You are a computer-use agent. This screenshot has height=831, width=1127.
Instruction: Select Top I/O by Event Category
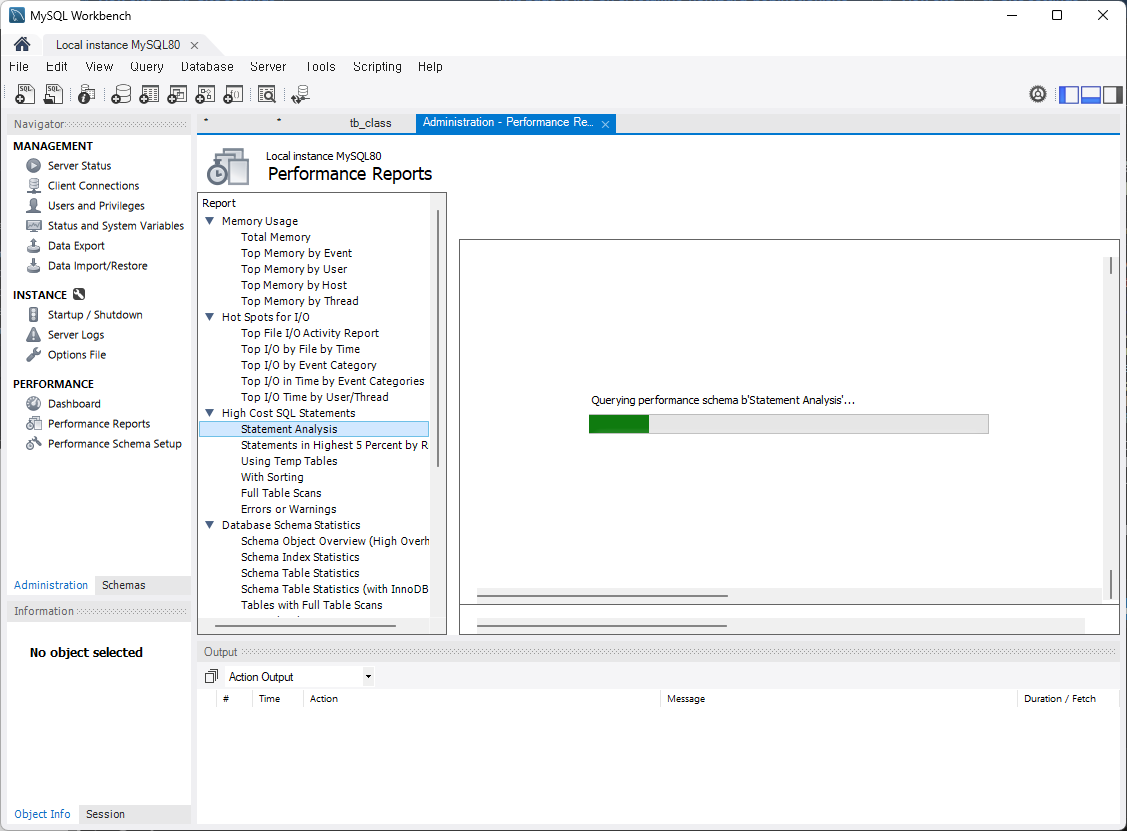(x=308, y=365)
